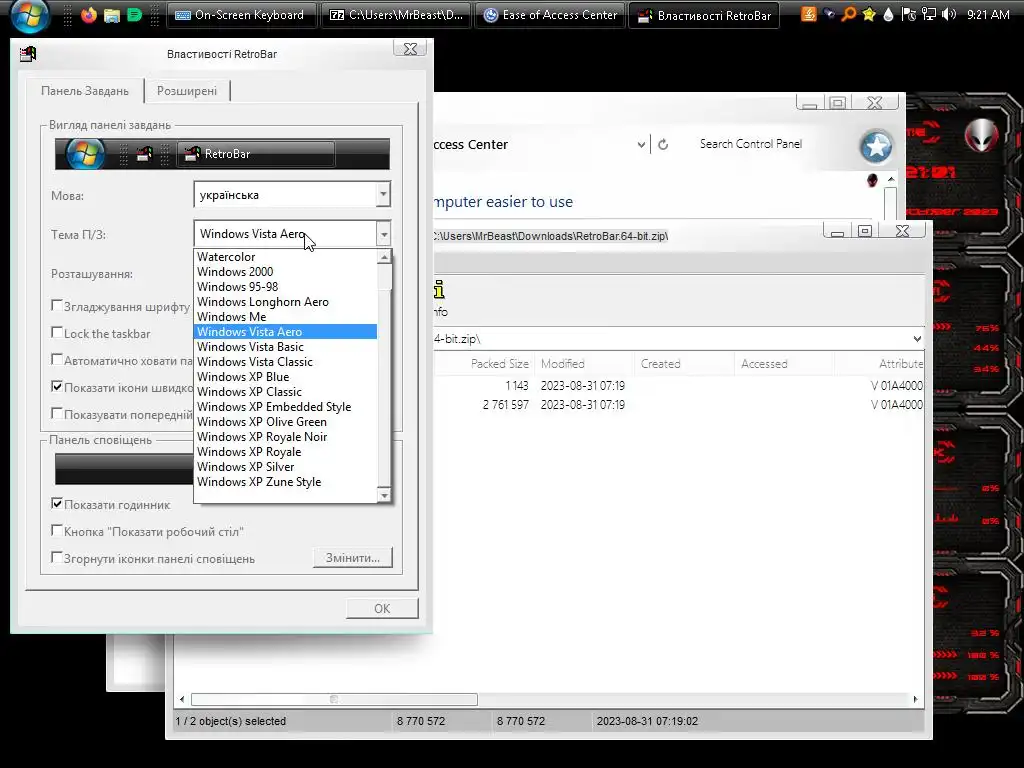Open the 7-Zip path dropdown arrow
This screenshot has width=1024, height=768.
tap(917, 339)
